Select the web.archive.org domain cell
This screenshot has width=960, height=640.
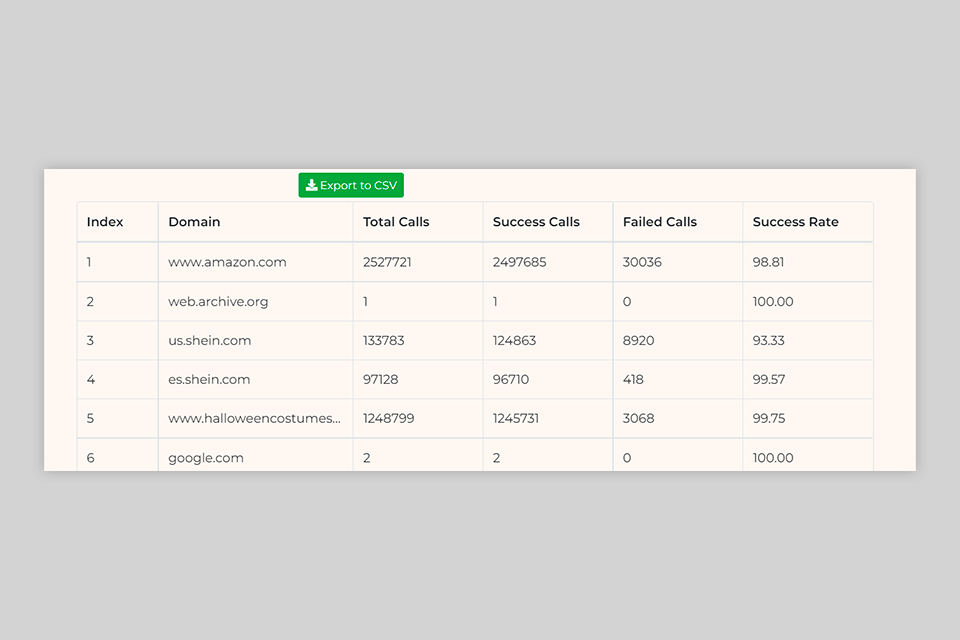click(218, 301)
